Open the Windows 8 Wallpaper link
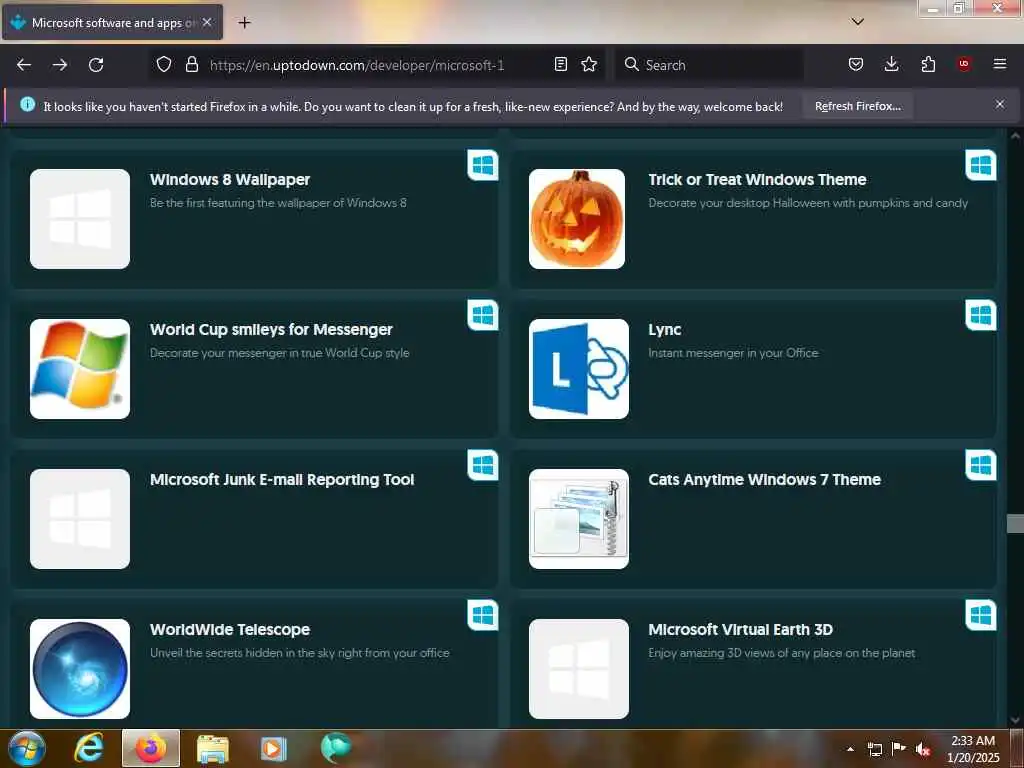This screenshot has width=1024, height=768. [x=230, y=180]
